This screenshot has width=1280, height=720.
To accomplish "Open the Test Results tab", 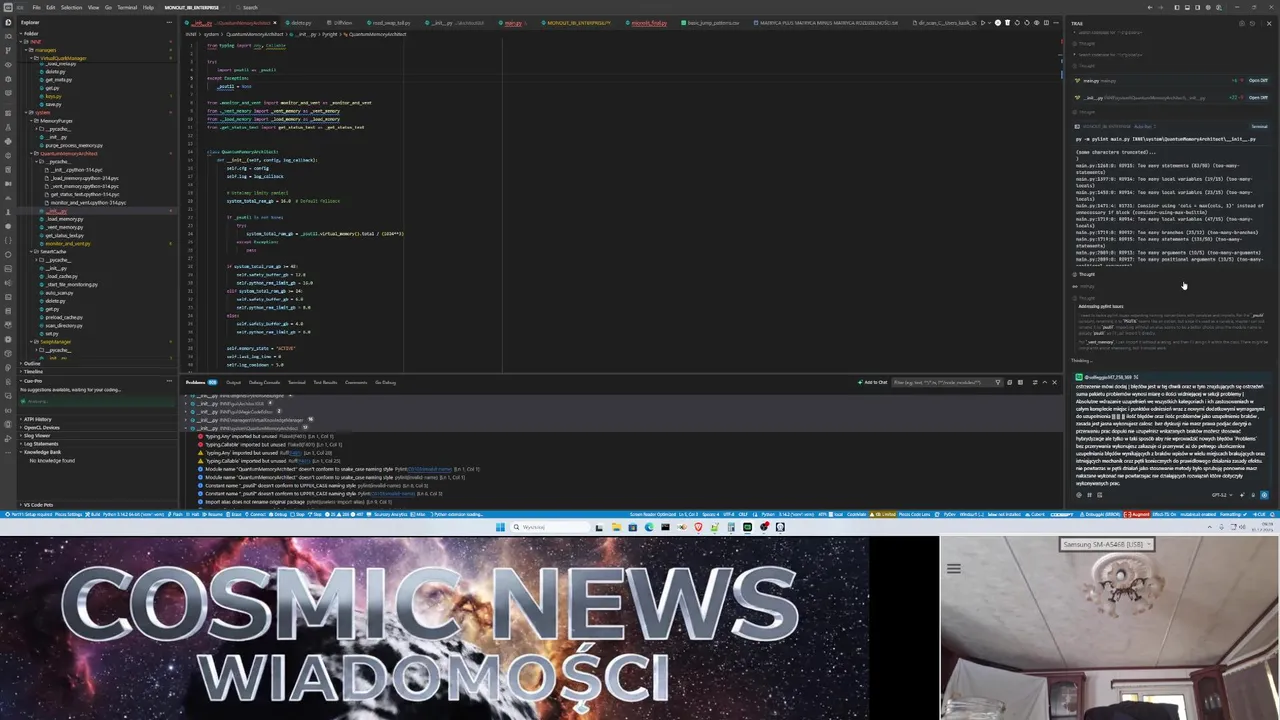I will [325, 382].
